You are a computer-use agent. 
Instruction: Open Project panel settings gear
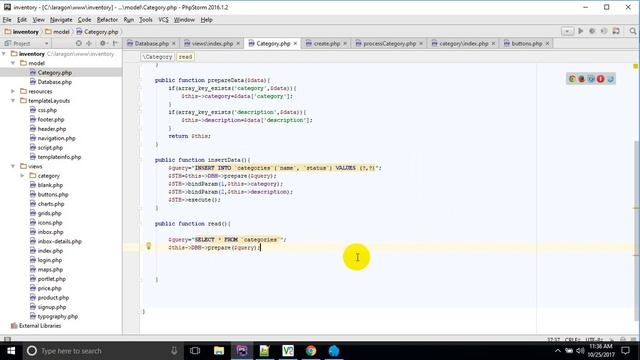click(x=103, y=43)
